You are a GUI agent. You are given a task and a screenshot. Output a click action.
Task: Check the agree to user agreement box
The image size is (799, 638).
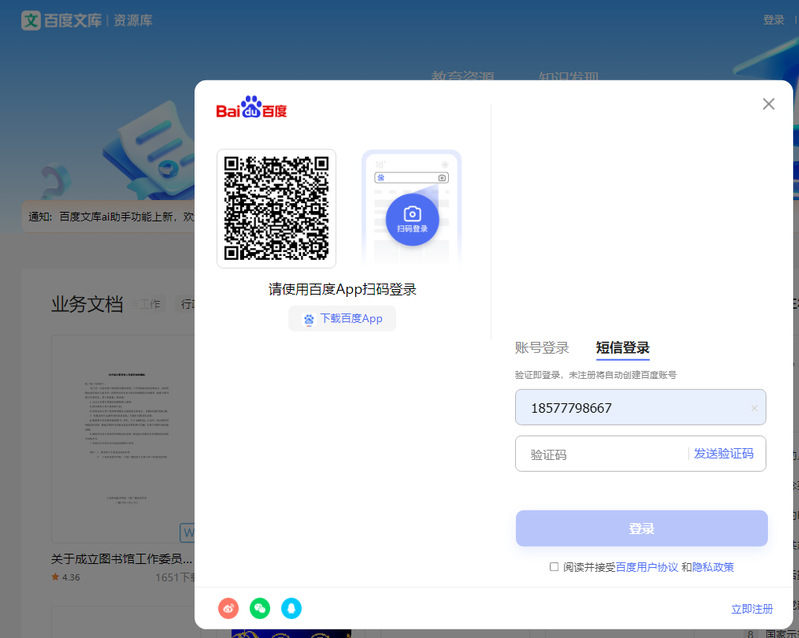554,567
